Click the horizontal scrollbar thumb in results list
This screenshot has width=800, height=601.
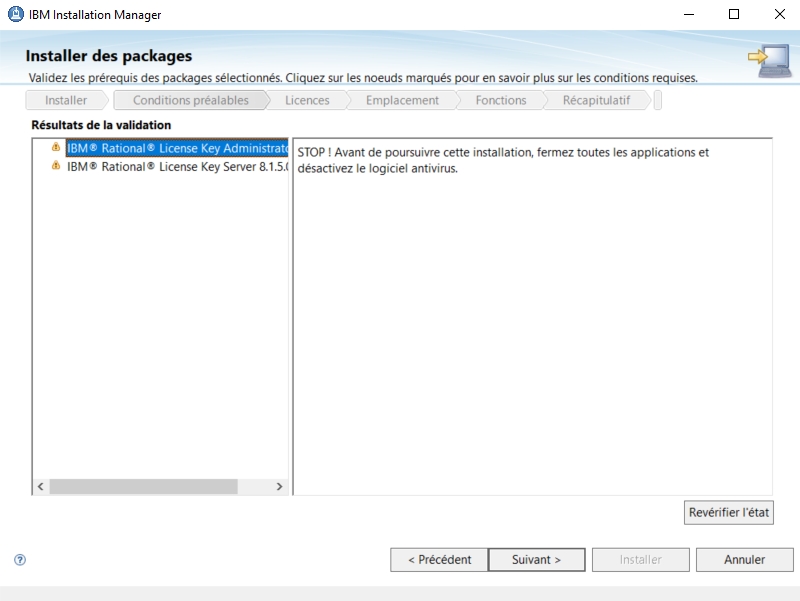[x=143, y=486]
